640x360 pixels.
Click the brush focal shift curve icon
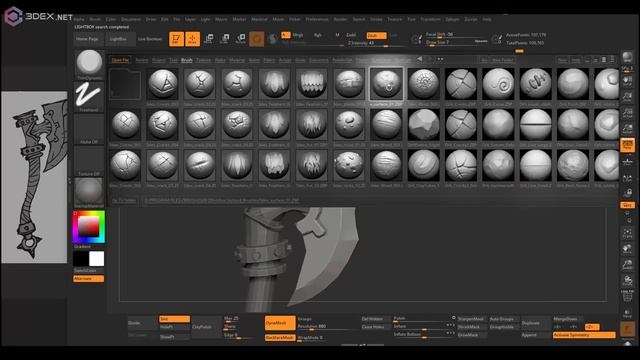coord(416,39)
